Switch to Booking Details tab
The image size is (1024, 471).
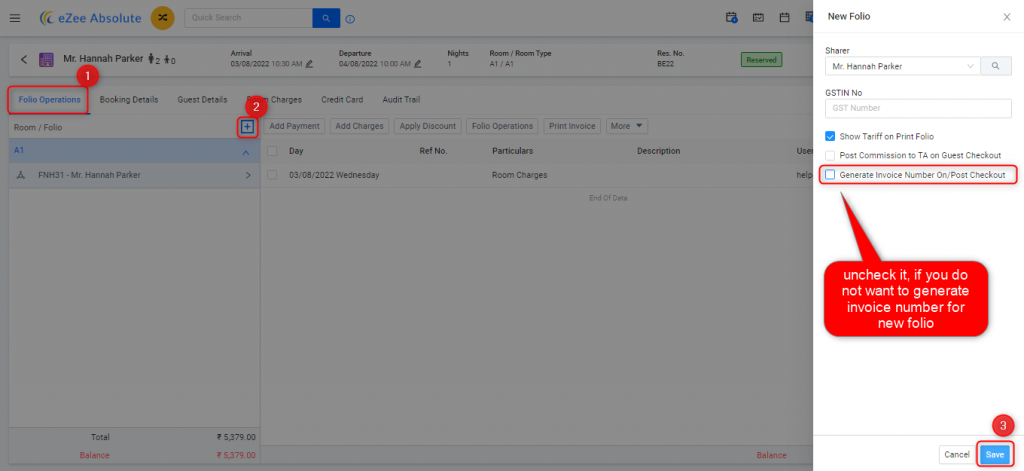(129, 100)
